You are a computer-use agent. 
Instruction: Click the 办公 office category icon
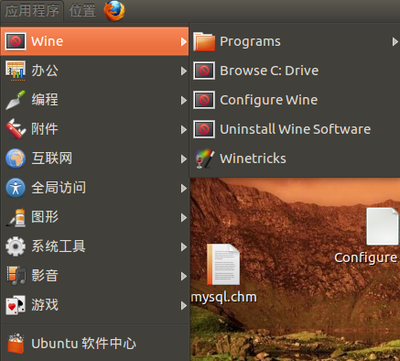(16, 71)
